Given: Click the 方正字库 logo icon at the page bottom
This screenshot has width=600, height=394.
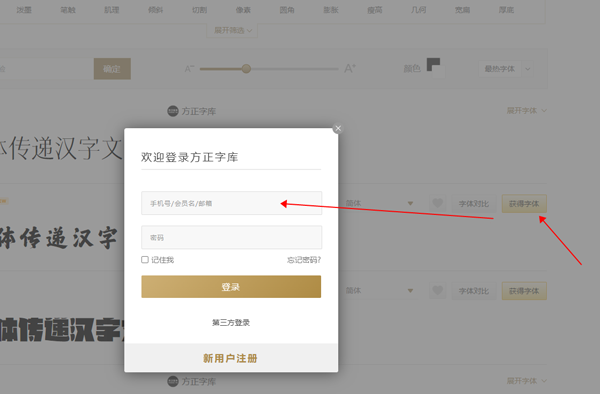Looking at the screenshot, I should click(x=173, y=381).
